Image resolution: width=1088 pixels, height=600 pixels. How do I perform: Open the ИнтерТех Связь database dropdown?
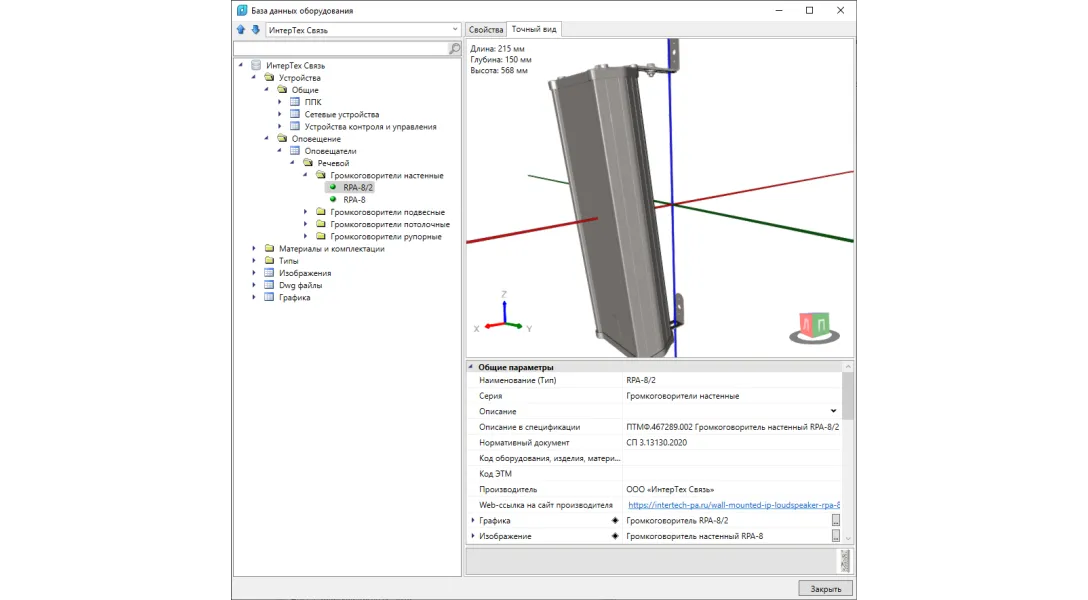click(455, 30)
